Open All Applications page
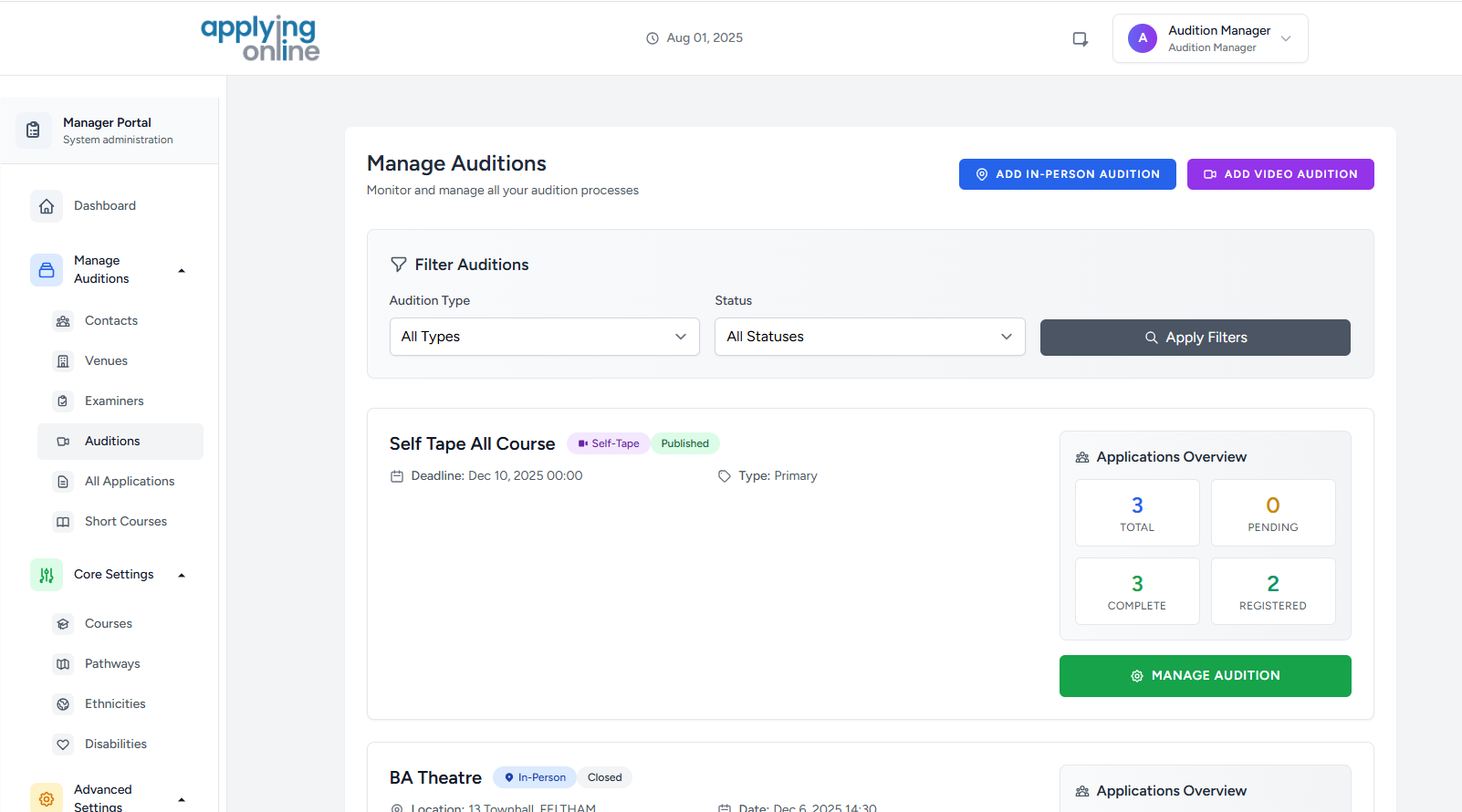This screenshot has width=1462, height=812. pos(130,482)
